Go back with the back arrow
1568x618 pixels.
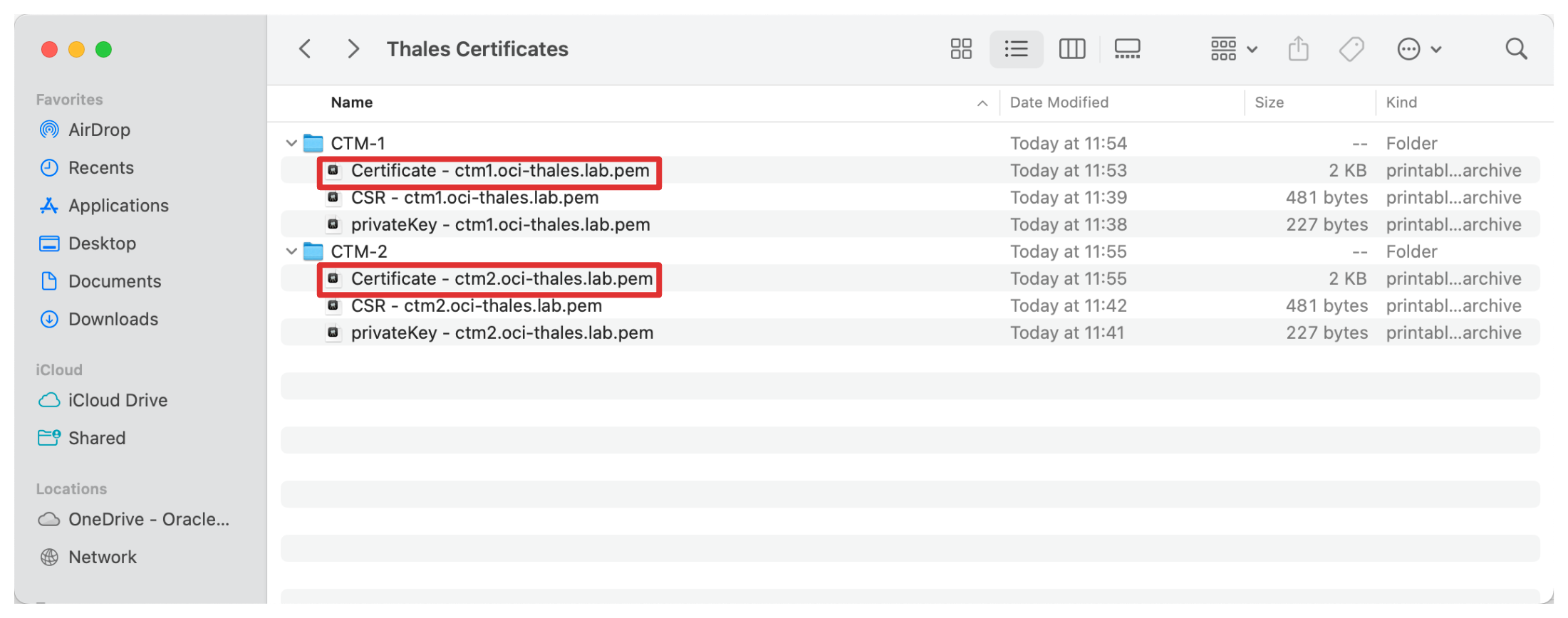click(305, 49)
